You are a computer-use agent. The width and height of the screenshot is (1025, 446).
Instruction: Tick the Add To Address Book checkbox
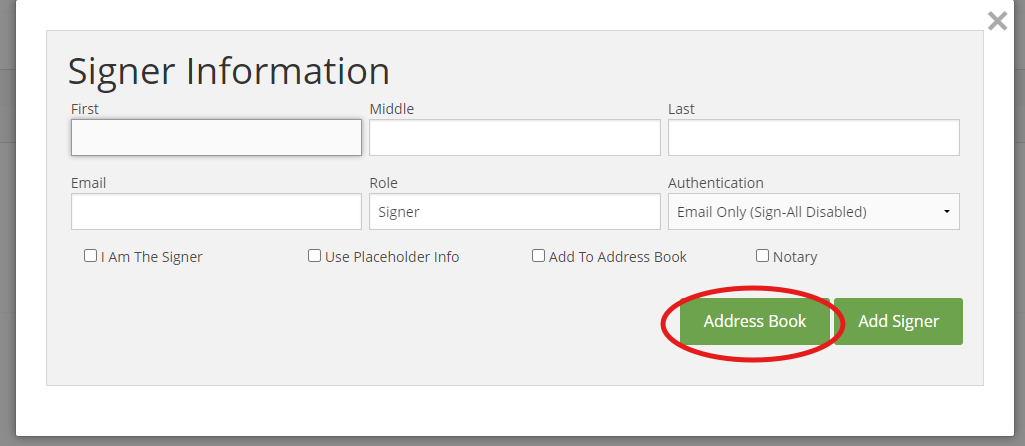538,256
